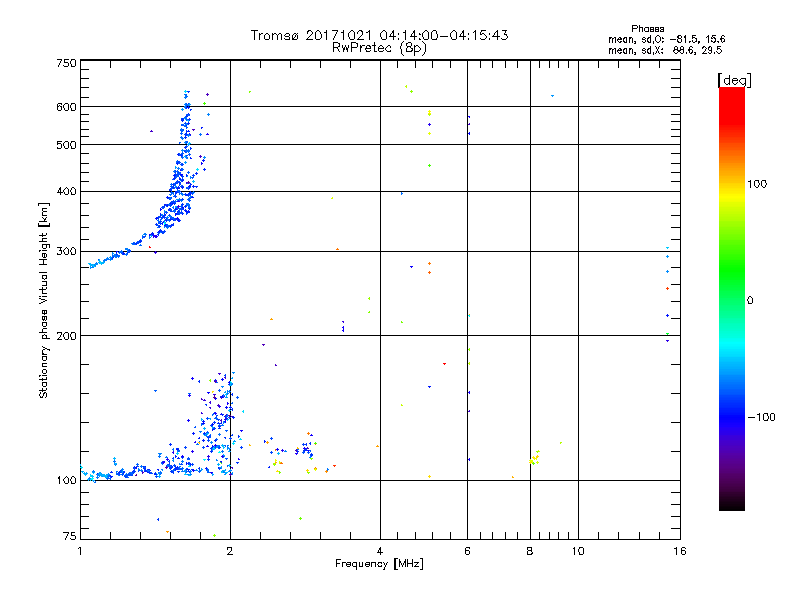This screenshot has width=800, height=600.
Task: Click the 'Frequency [MHz]' axis label
Action: 379,564
